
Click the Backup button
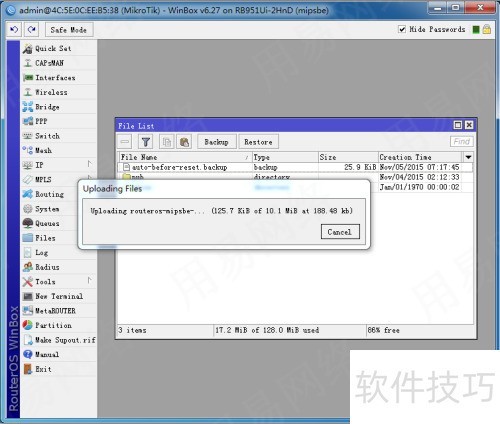click(x=217, y=142)
